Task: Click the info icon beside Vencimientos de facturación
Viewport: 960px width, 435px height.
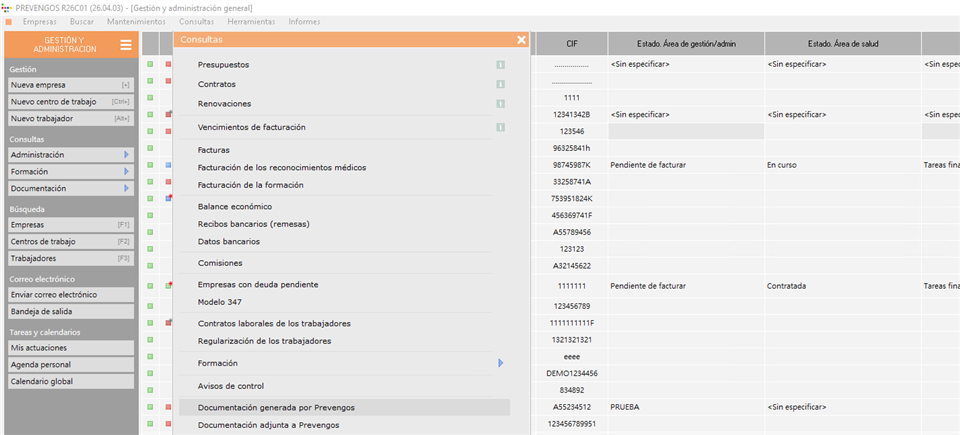Action: pyautogui.click(x=500, y=127)
